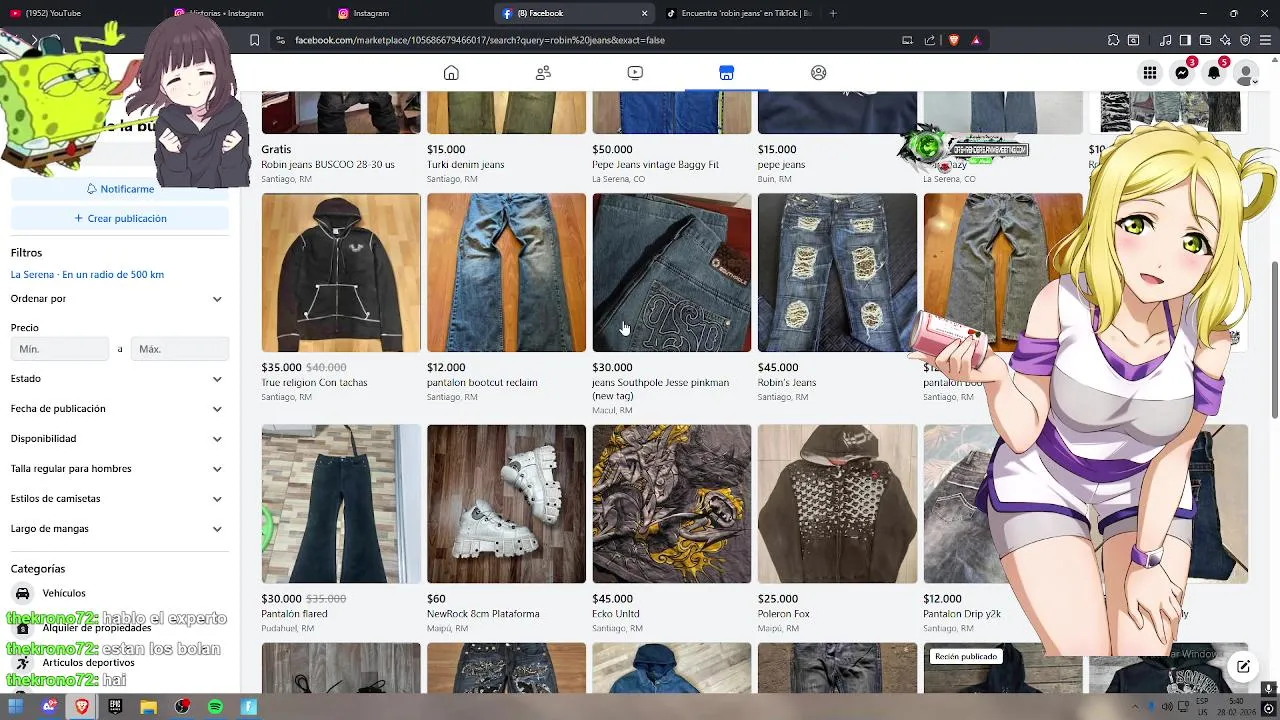The image size is (1280, 720).
Task: Click the floating compose message pencil icon
Action: click(1243, 667)
